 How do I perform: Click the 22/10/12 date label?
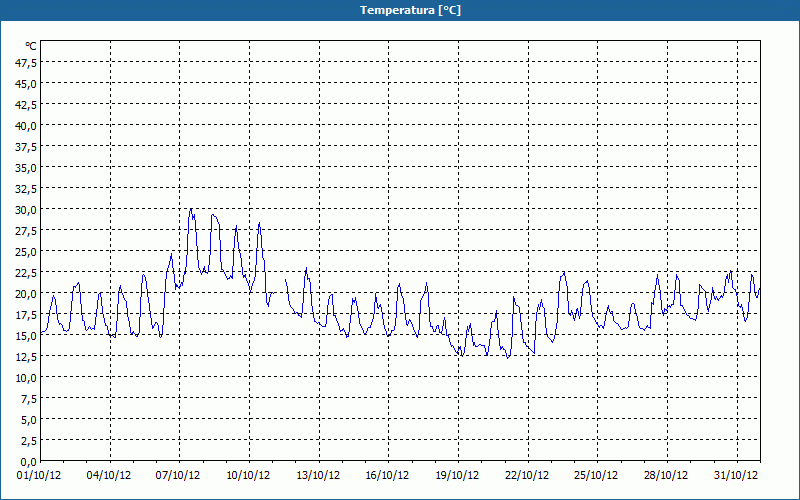(527, 476)
